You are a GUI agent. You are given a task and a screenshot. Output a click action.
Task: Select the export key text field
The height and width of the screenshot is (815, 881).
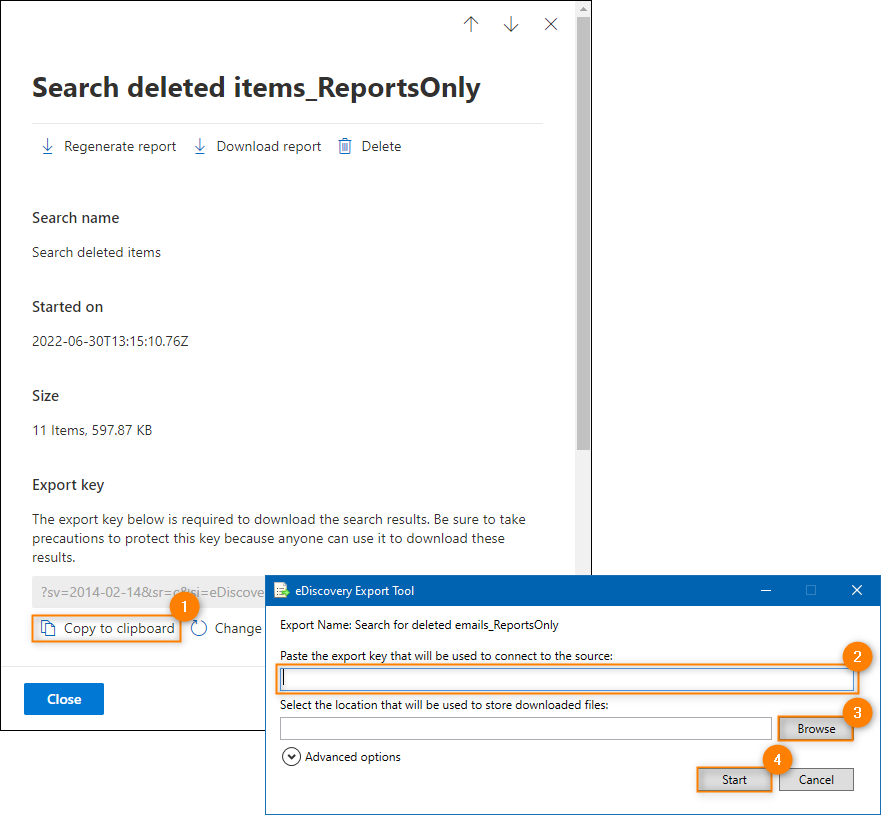point(148,592)
